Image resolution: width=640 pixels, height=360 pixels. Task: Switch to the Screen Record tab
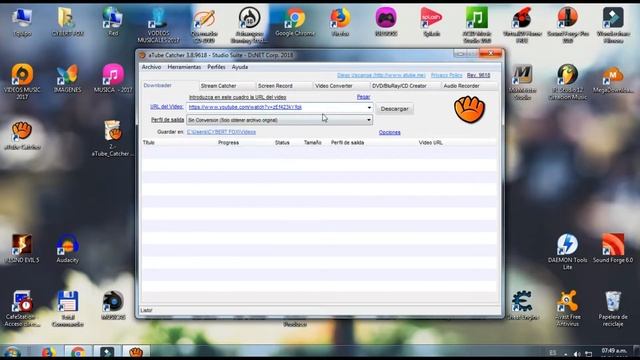coord(284,86)
